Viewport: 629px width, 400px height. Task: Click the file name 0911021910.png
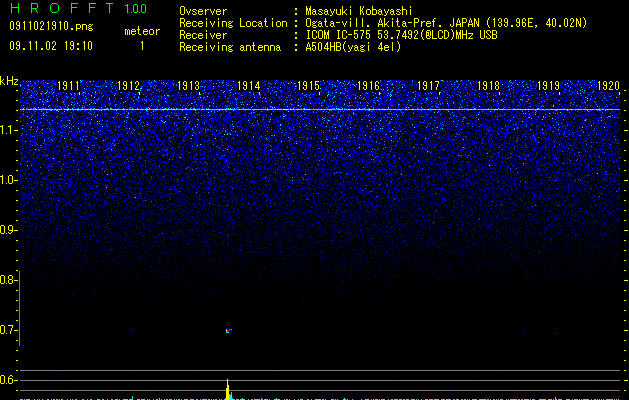pos(51,27)
